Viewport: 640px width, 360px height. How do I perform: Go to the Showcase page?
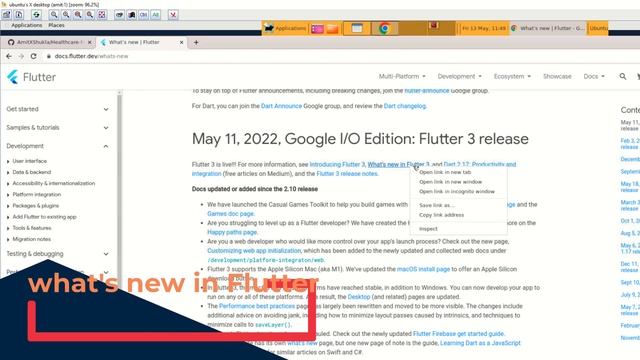[557, 76]
